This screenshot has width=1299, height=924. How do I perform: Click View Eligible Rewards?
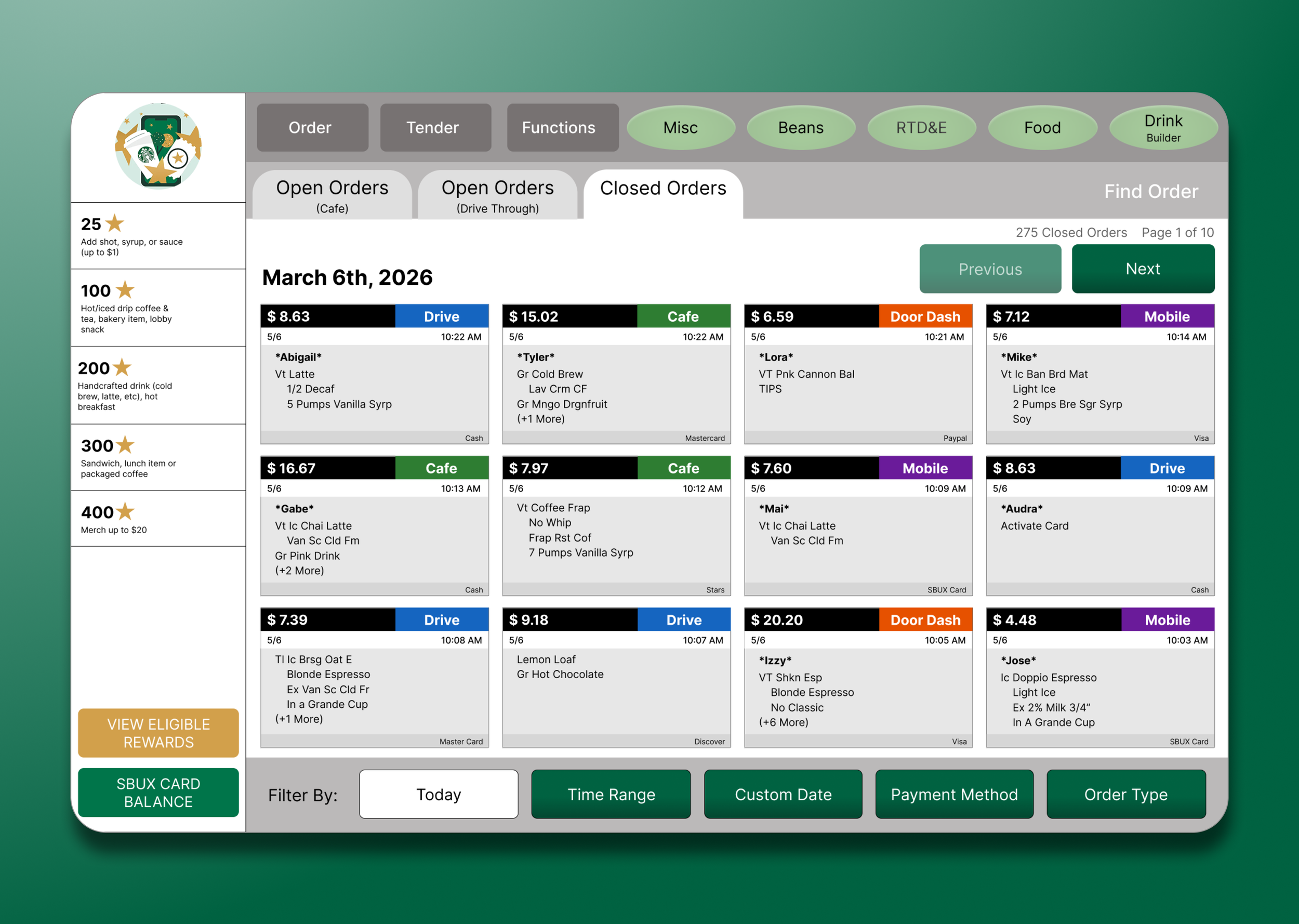[158, 733]
